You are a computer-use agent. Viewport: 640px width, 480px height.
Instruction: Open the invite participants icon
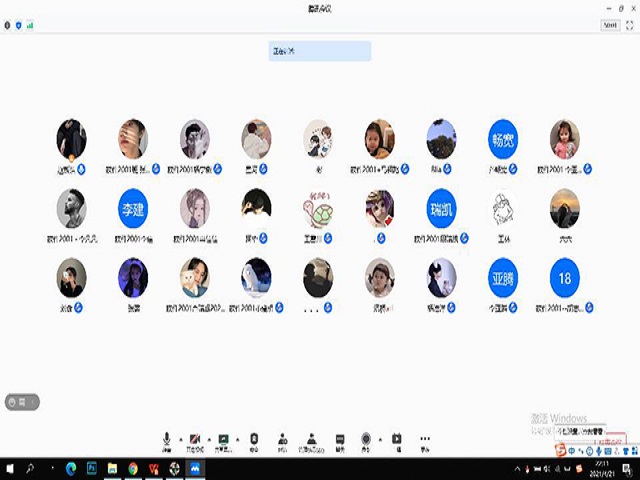283,440
